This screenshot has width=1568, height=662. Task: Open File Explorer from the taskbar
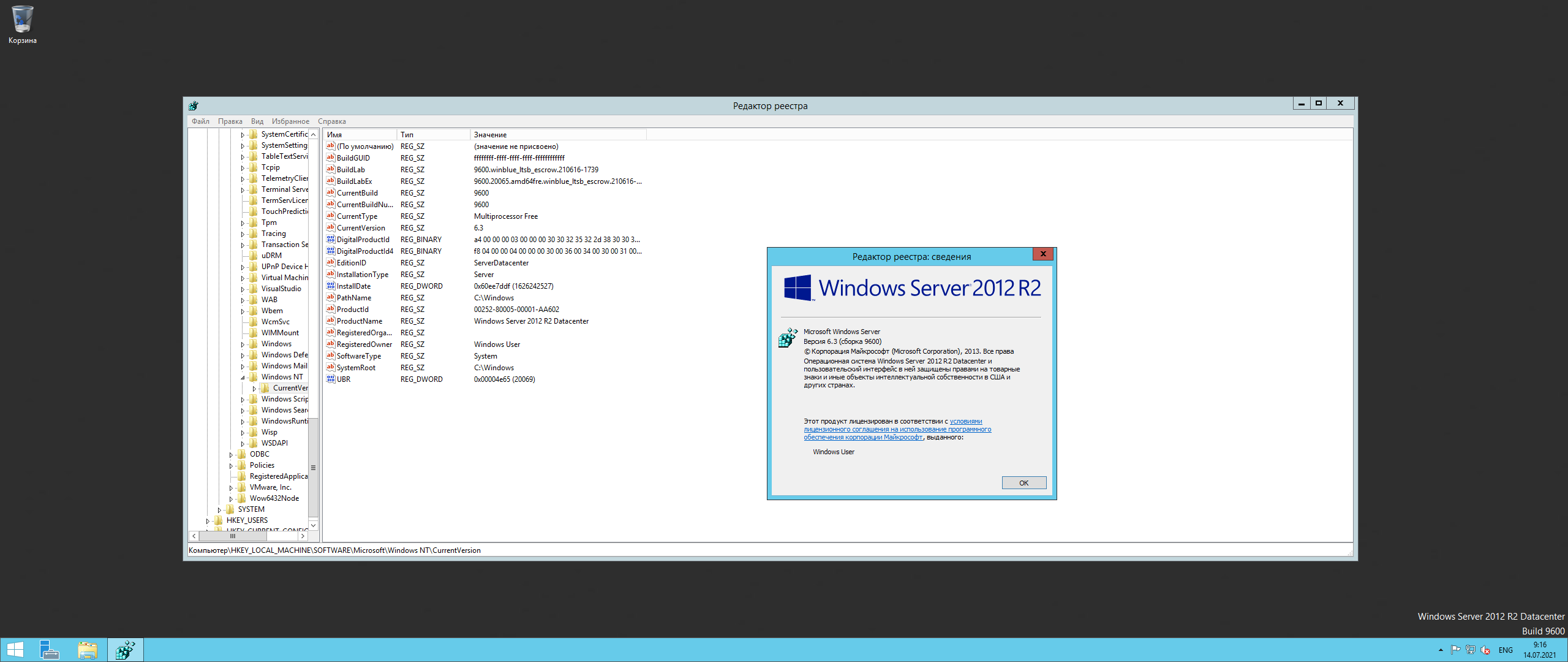pyautogui.click(x=88, y=650)
